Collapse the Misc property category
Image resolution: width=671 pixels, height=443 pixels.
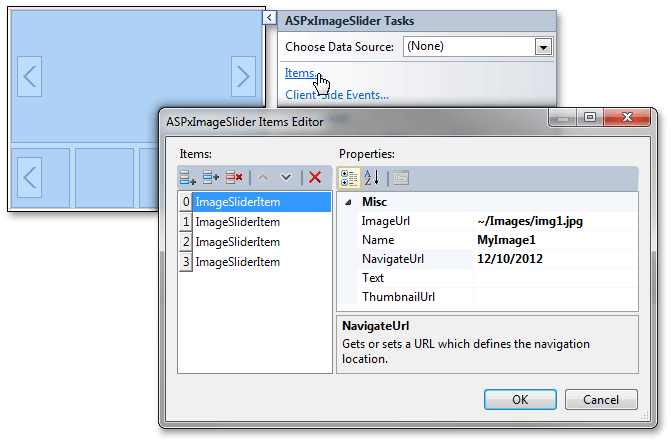(x=348, y=202)
